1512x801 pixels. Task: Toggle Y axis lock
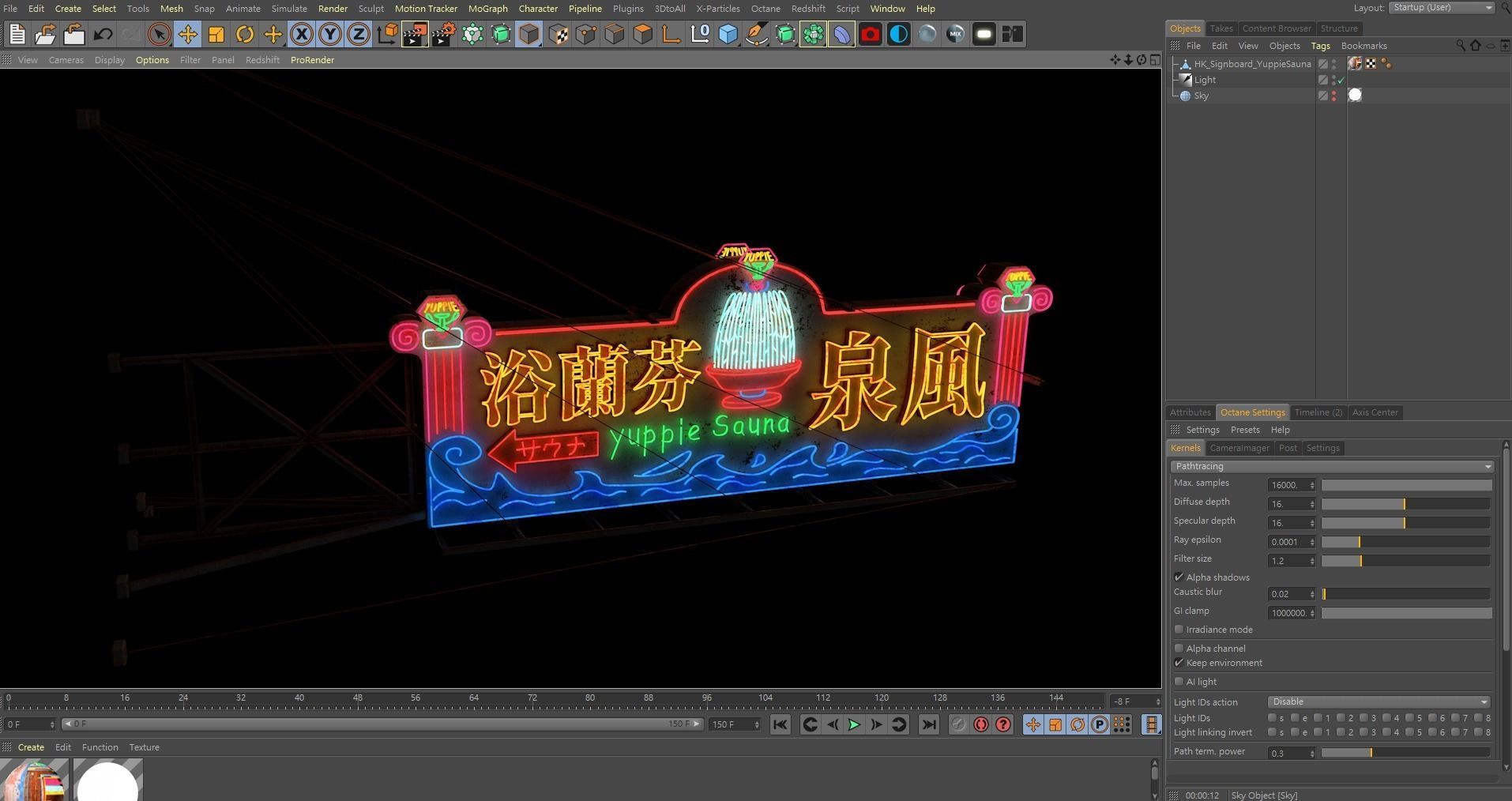tap(329, 34)
